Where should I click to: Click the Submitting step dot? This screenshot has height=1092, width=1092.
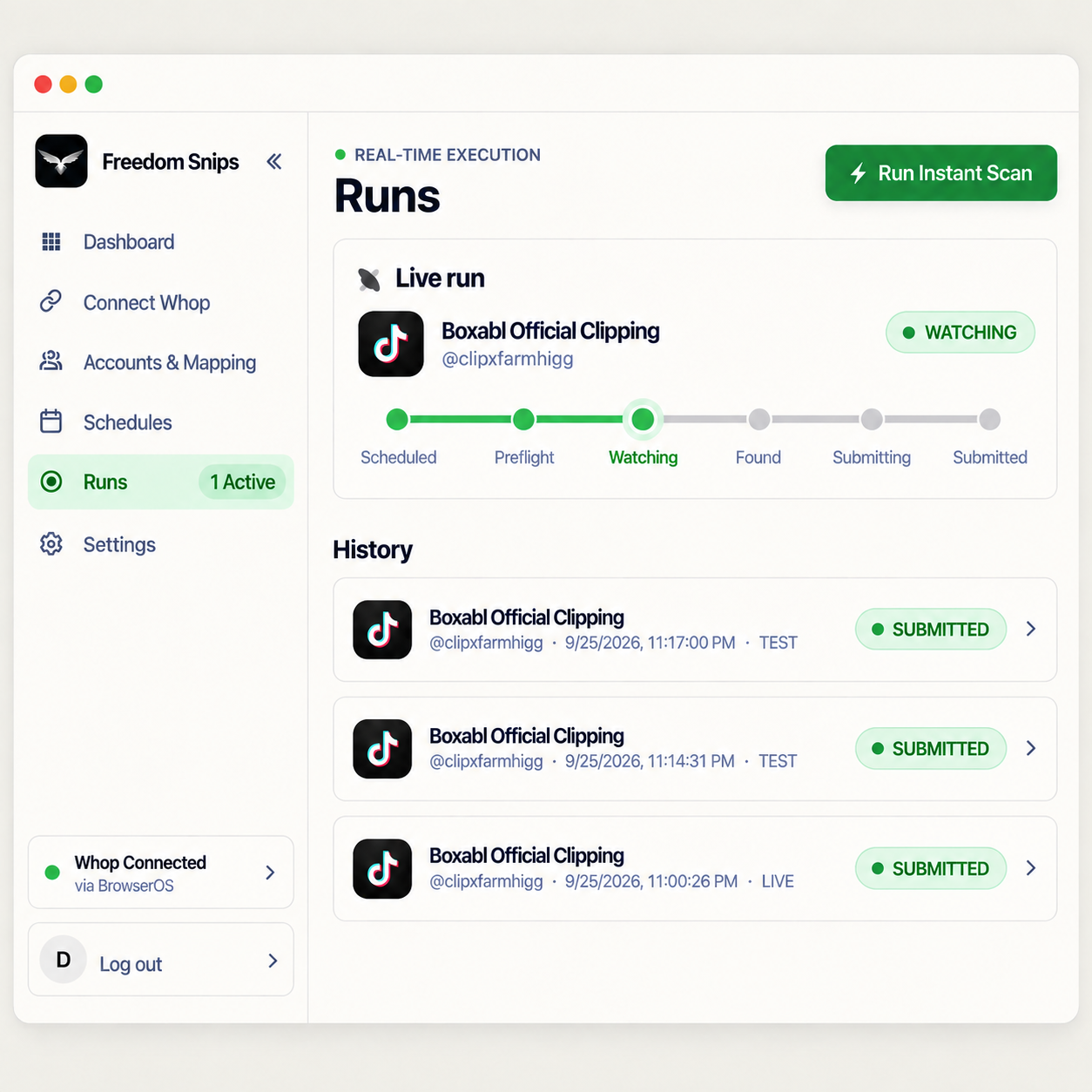872,420
